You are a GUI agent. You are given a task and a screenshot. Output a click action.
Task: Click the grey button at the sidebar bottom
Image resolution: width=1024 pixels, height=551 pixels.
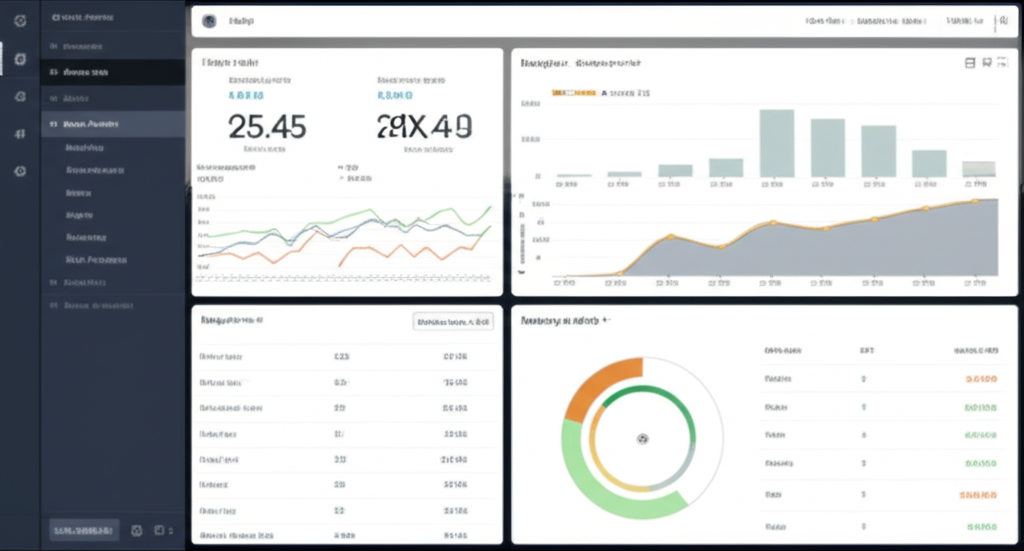84,530
